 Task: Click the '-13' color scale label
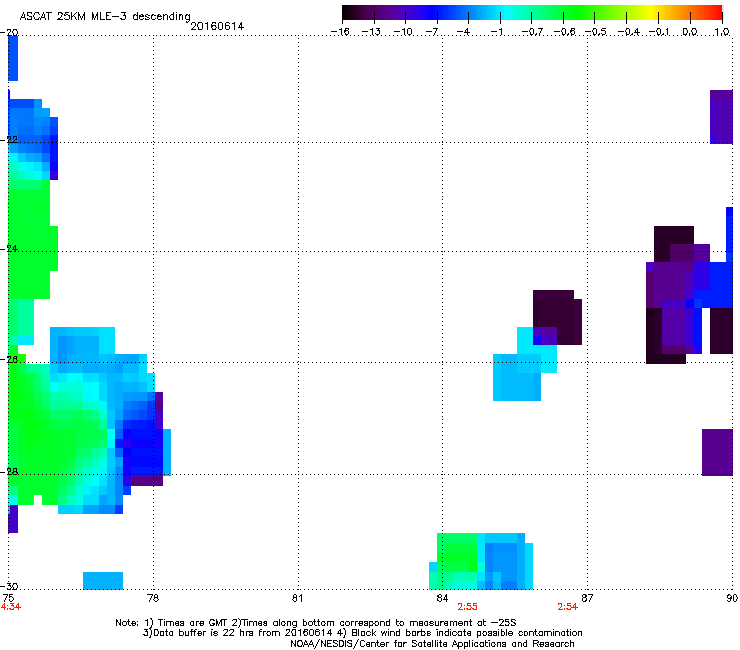click(371, 32)
